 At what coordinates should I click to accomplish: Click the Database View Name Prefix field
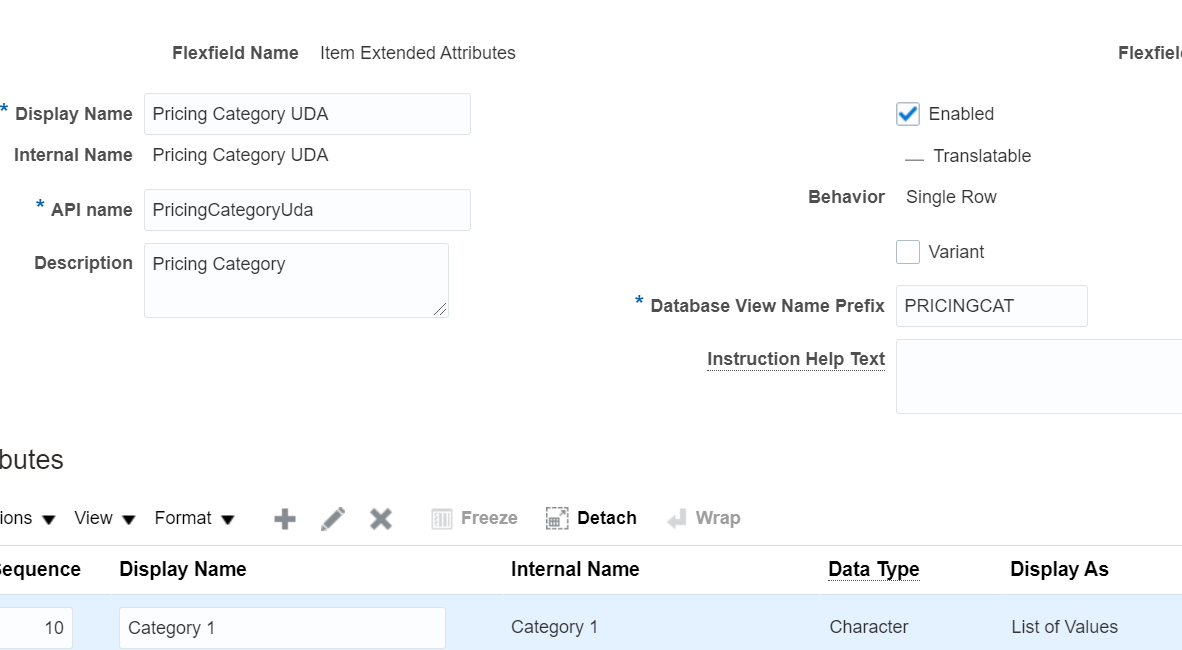click(x=991, y=305)
